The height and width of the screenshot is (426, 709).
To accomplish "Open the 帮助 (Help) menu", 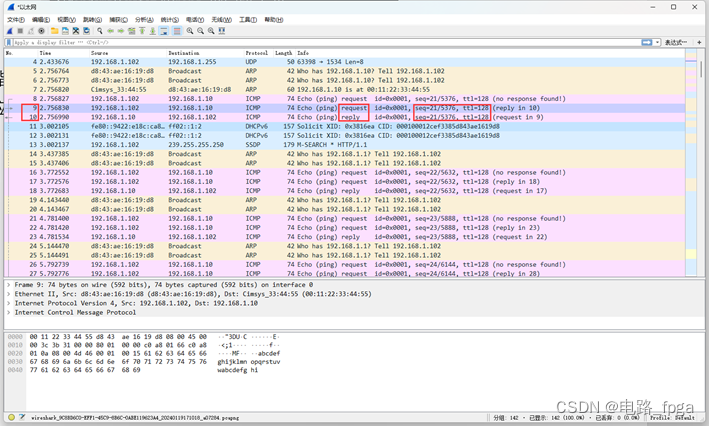I will 274,19.
